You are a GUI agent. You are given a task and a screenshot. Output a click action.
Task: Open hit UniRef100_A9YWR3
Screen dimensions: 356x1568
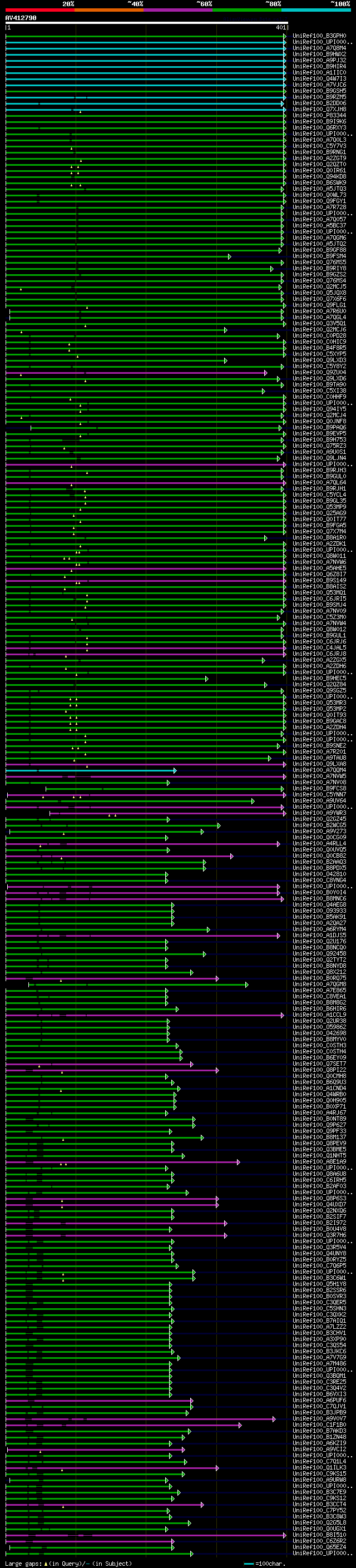[319, 813]
